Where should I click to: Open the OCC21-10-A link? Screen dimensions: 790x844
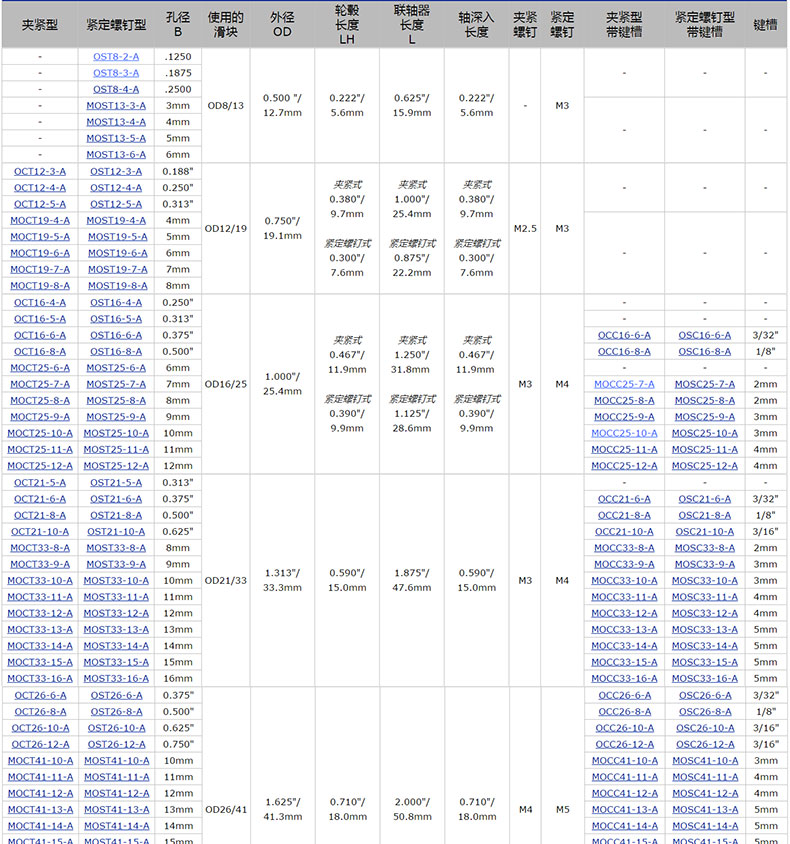[x=624, y=532]
